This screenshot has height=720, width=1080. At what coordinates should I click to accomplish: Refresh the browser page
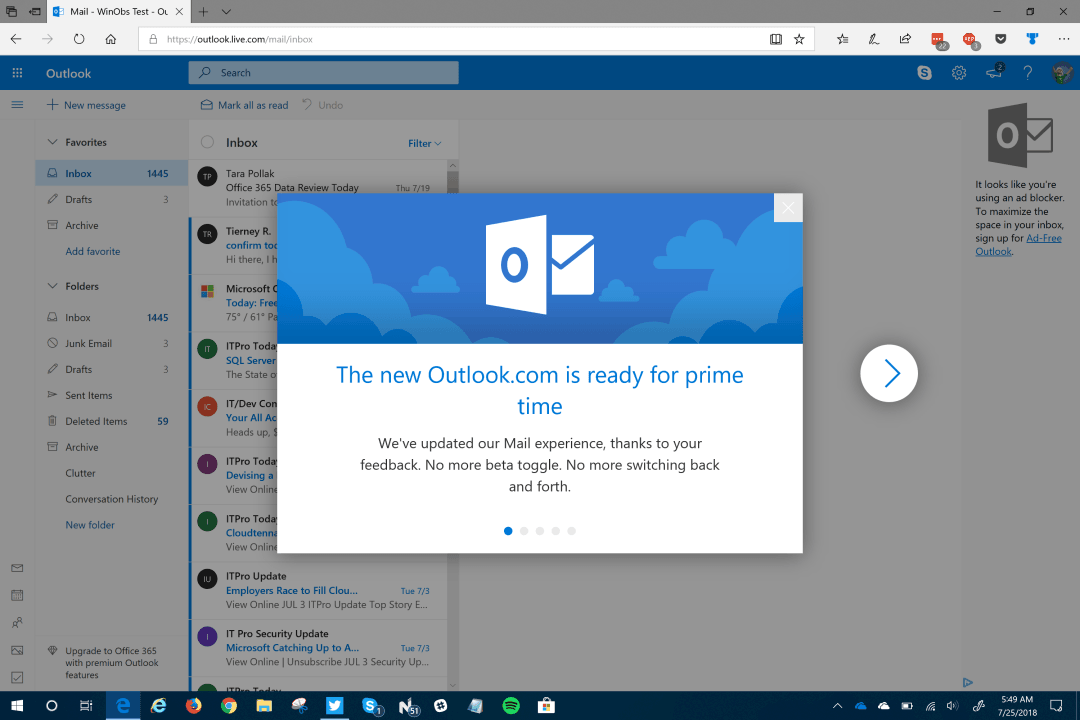(x=79, y=39)
